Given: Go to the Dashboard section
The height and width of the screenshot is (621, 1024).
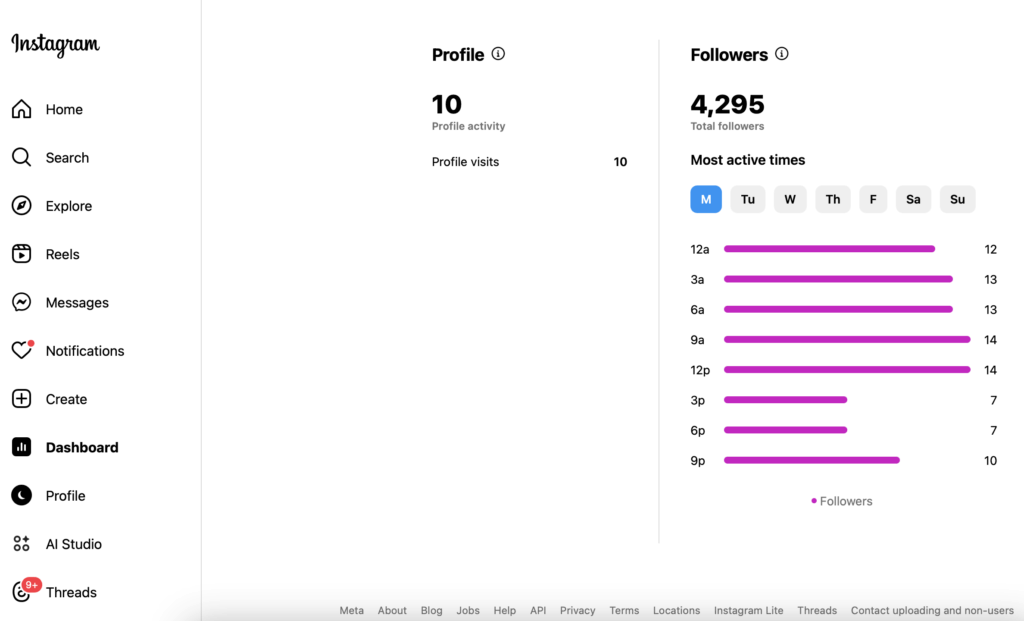Looking at the screenshot, I should pyautogui.click(x=81, y=447).
